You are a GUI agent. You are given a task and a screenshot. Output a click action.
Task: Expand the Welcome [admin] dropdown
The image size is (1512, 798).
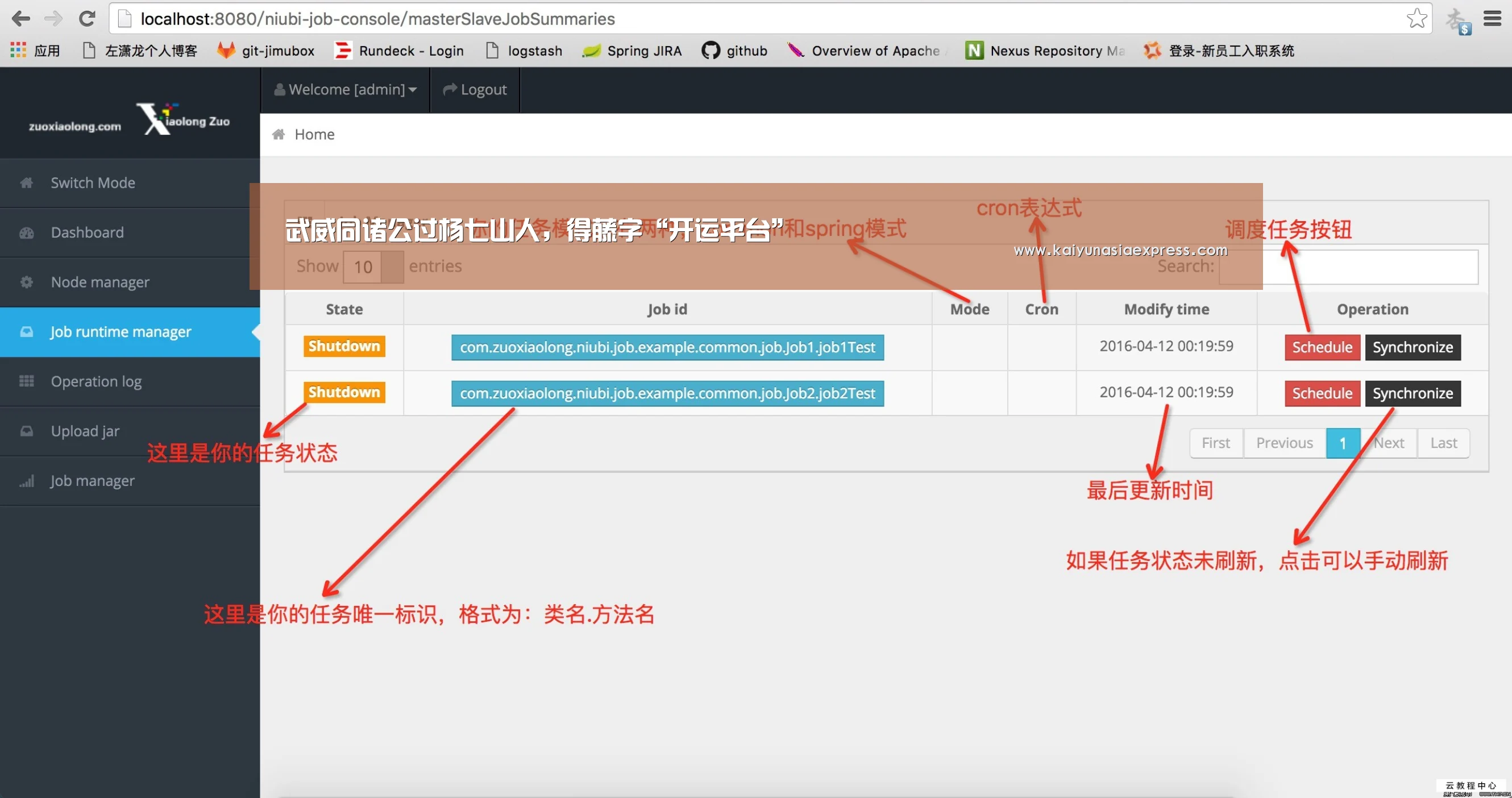(345, 89)
